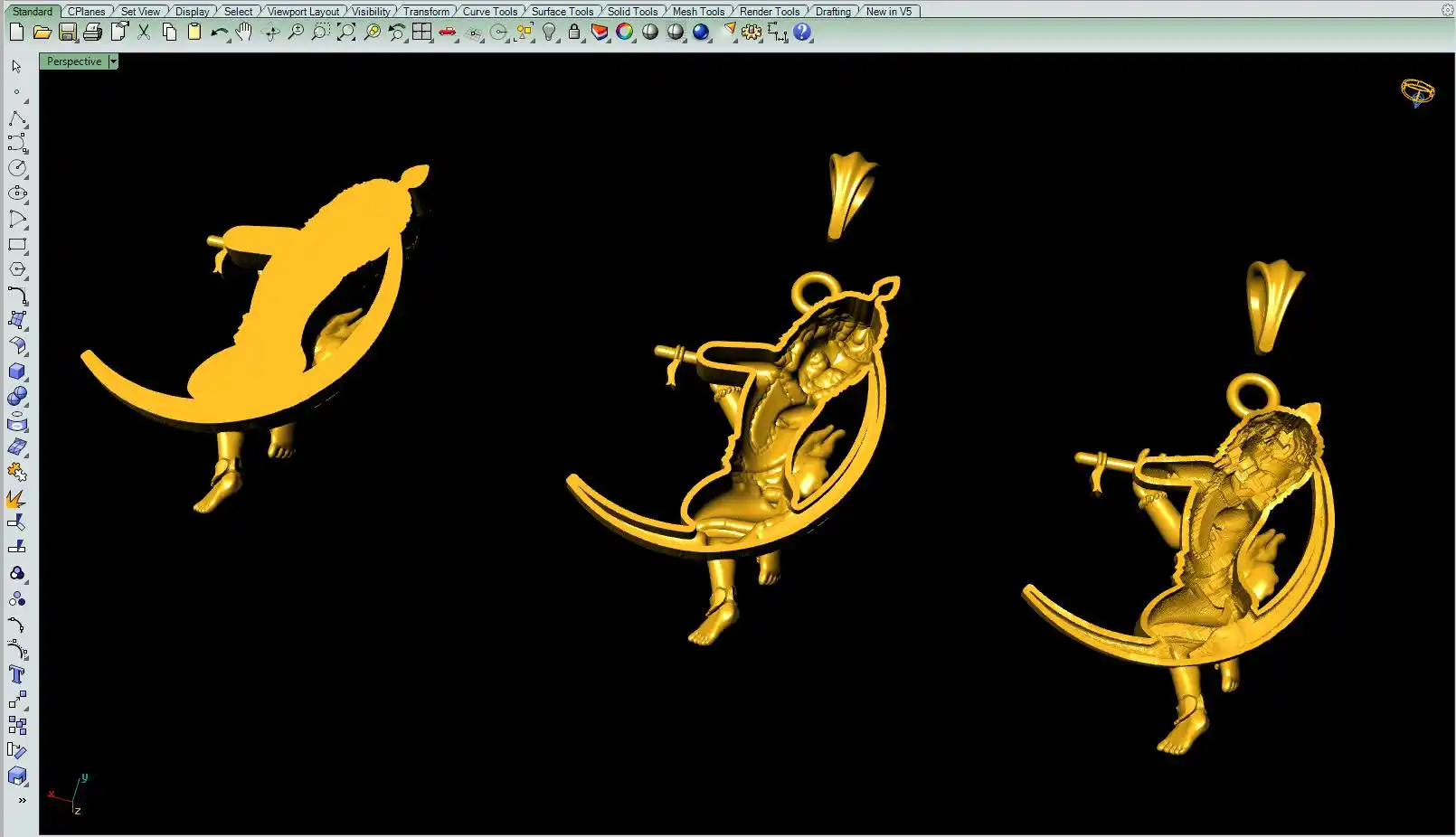Select the Box solid tool
The height and width of the screenshot is (837, 1456).
[16, 371]
